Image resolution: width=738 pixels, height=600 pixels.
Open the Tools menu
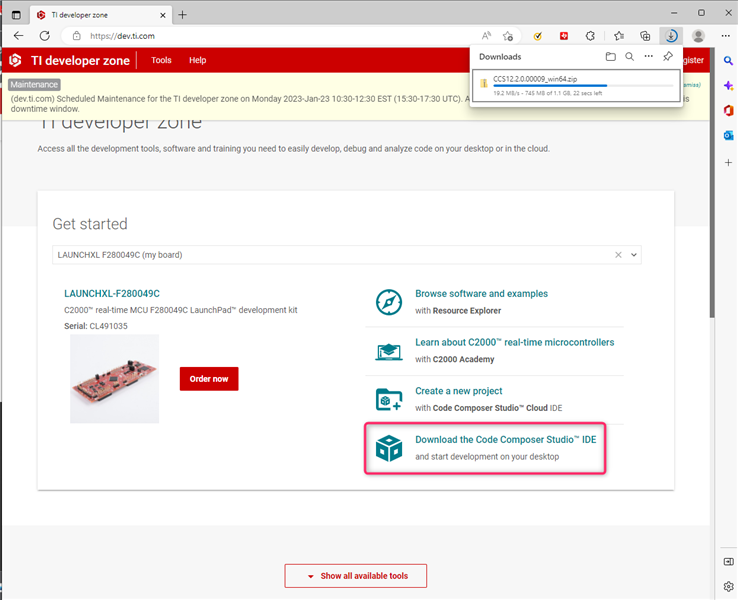click(x=161, y=60)
